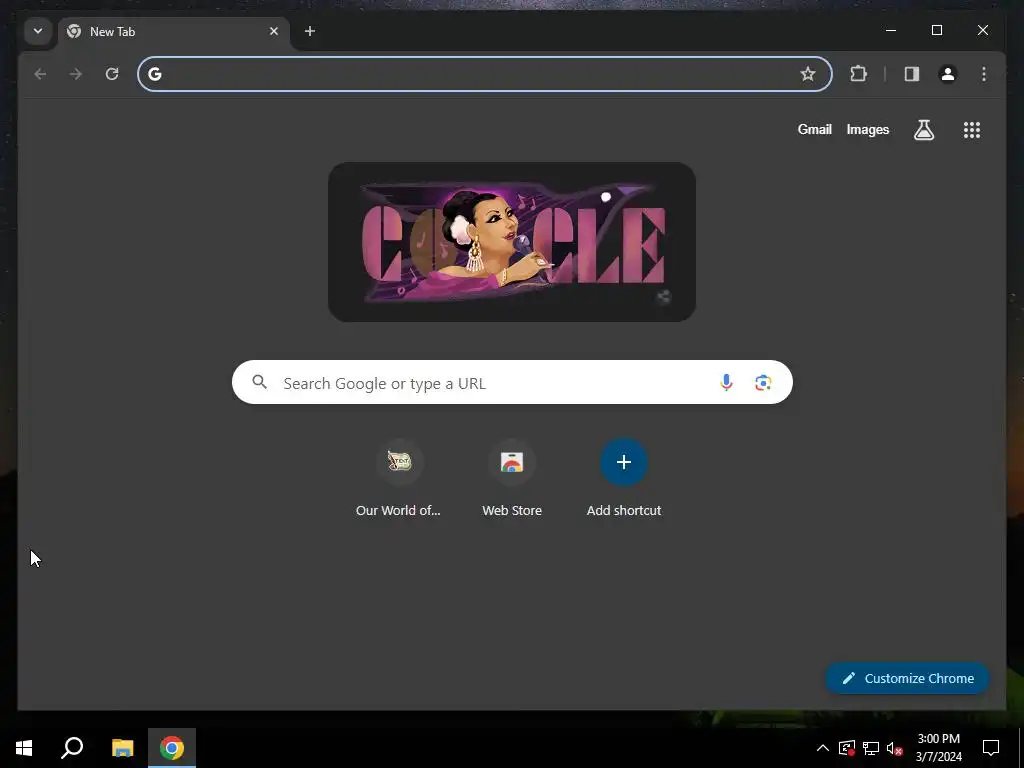Screen dimensions: 1024x768
Task: Click the Search Google or type a URL box
Action: click(x=512, y=382)
